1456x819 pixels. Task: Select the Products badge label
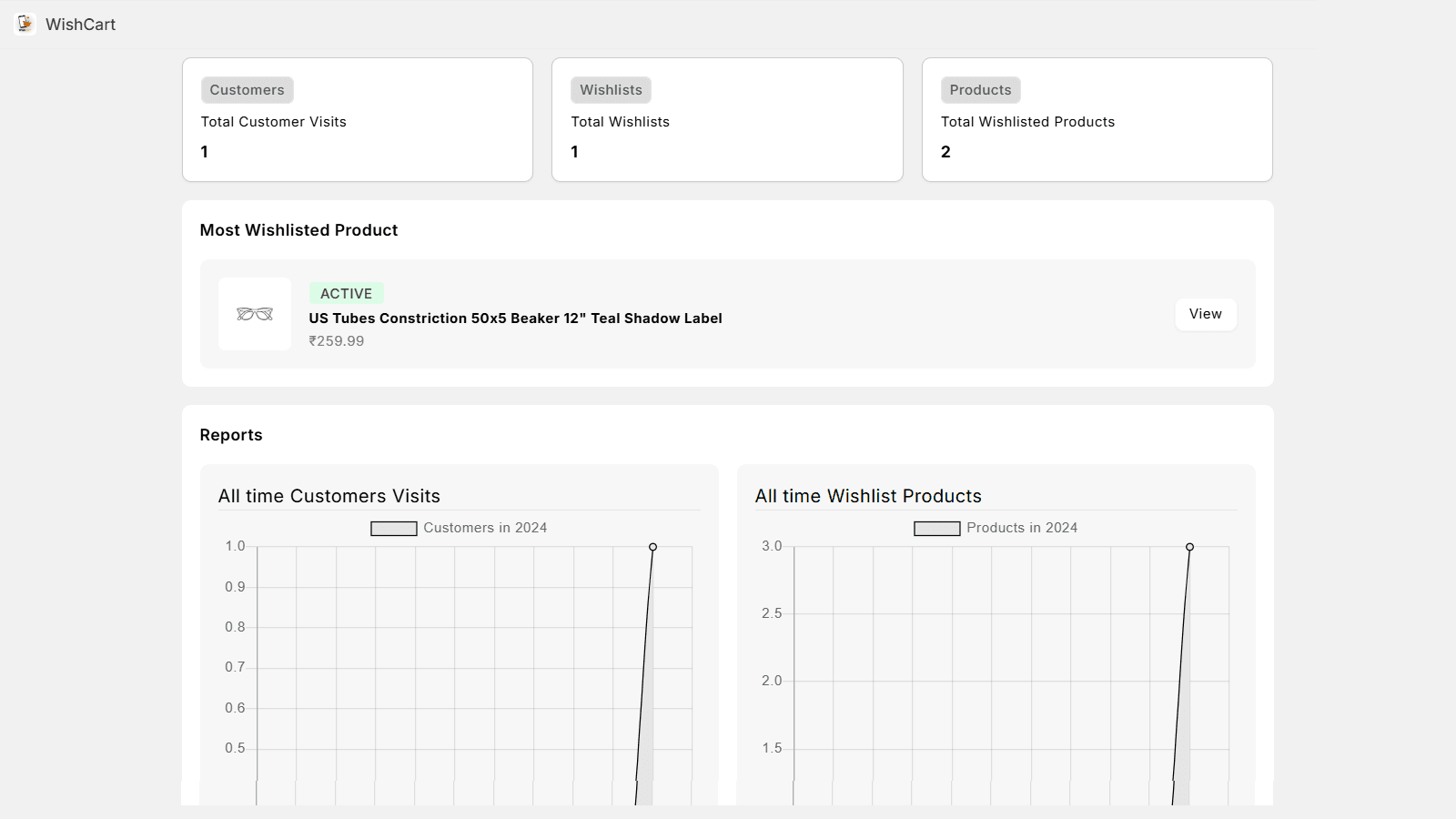pyautogui.click(x=980, y=90)
